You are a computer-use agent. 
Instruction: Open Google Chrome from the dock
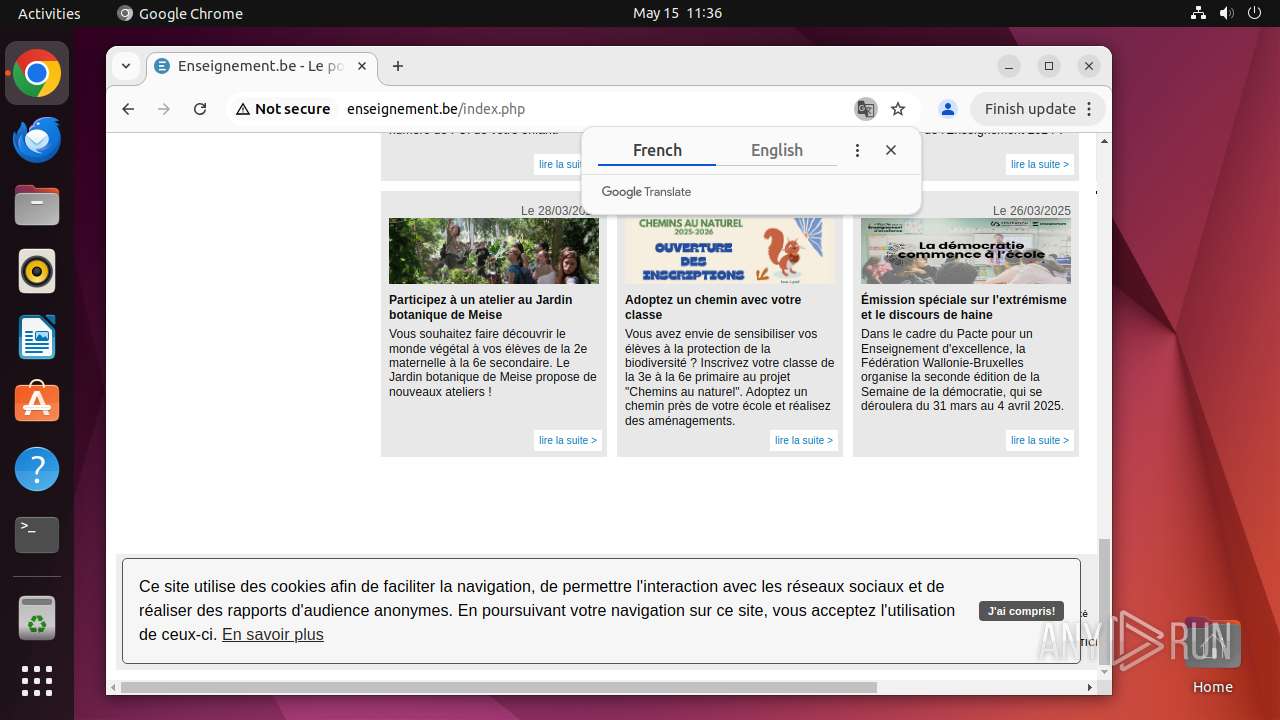click(37, 73)
